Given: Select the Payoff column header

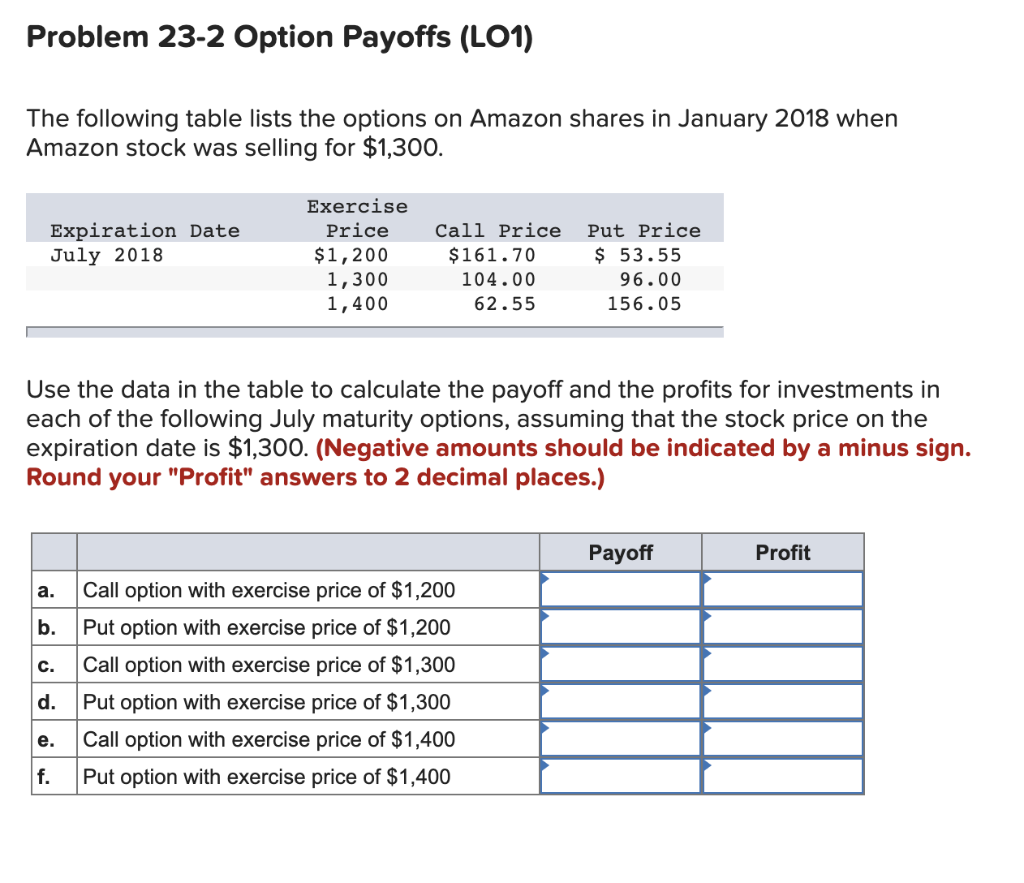Looking at the screenshot, I should tap(620, 552).
